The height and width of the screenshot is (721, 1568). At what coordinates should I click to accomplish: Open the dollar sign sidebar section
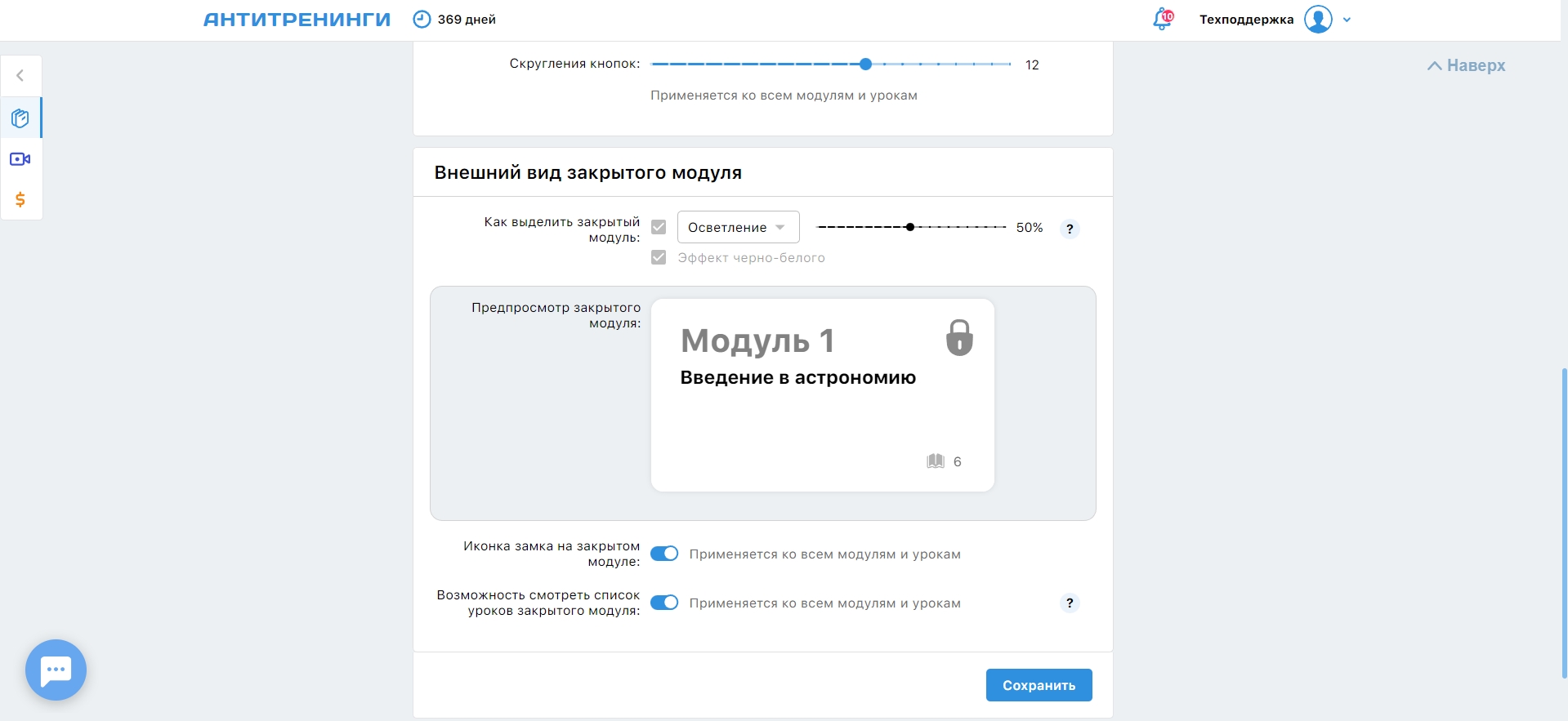[x=20, y=199]
